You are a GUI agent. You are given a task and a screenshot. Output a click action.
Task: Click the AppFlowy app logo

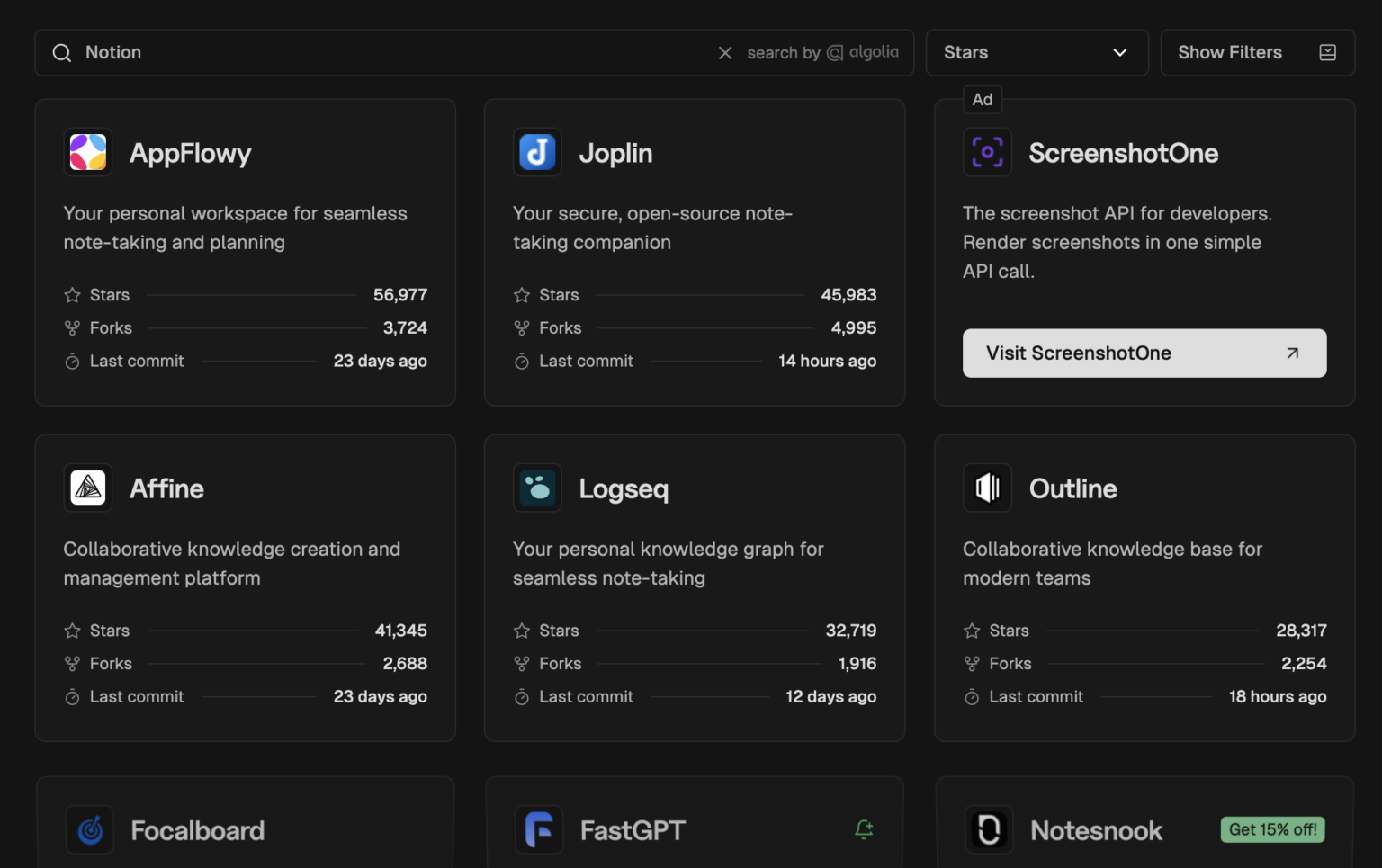[x=87, y=152]
